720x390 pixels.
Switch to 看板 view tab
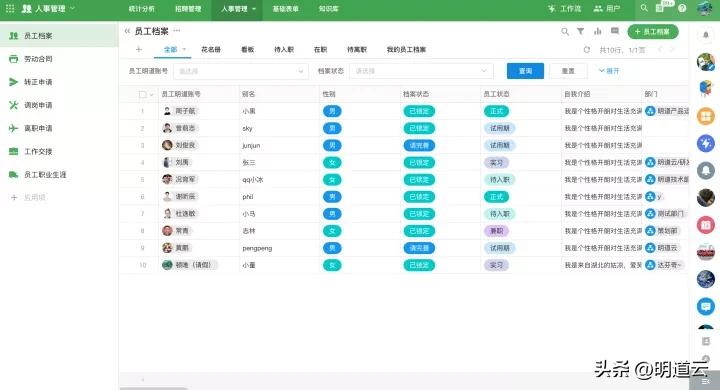(248, 49)
